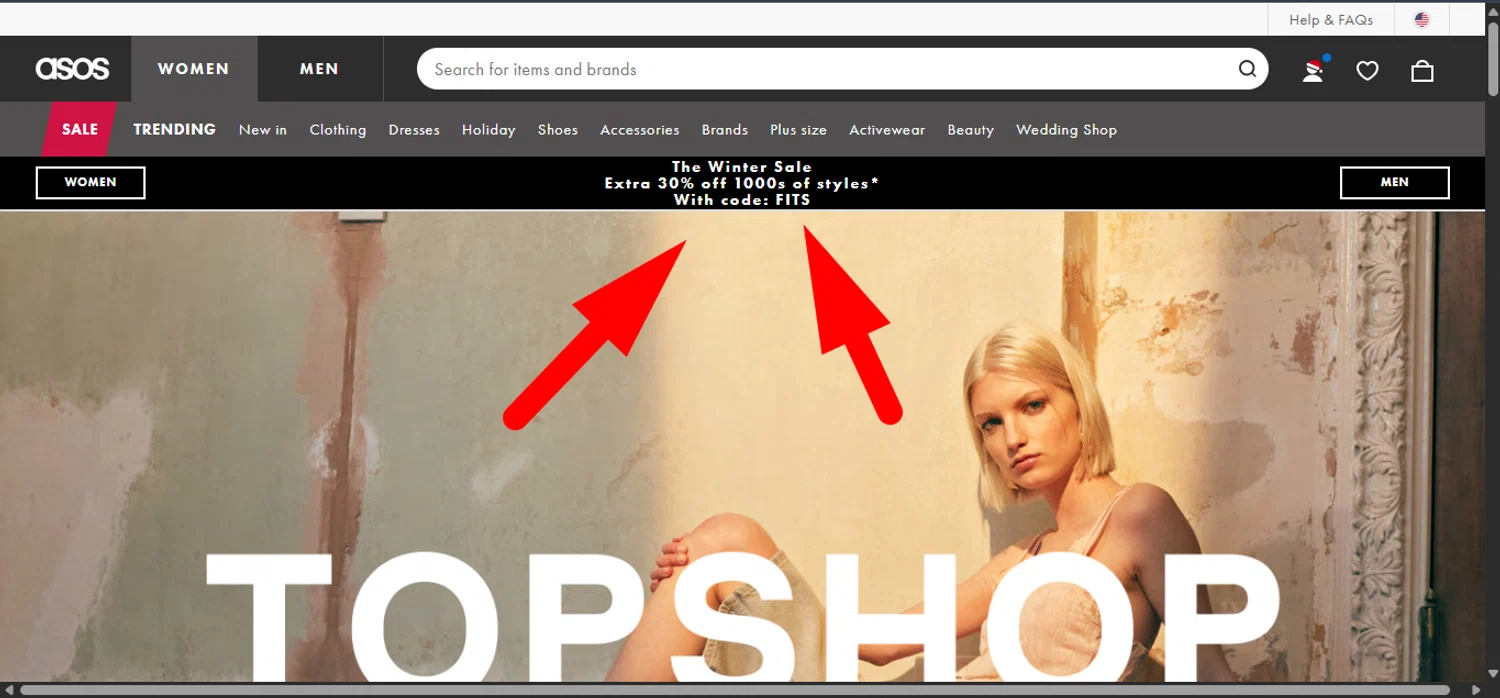Viewport: 1500px width, 698px height.
Task: Click the US flag country selector
Action: 1422,19
